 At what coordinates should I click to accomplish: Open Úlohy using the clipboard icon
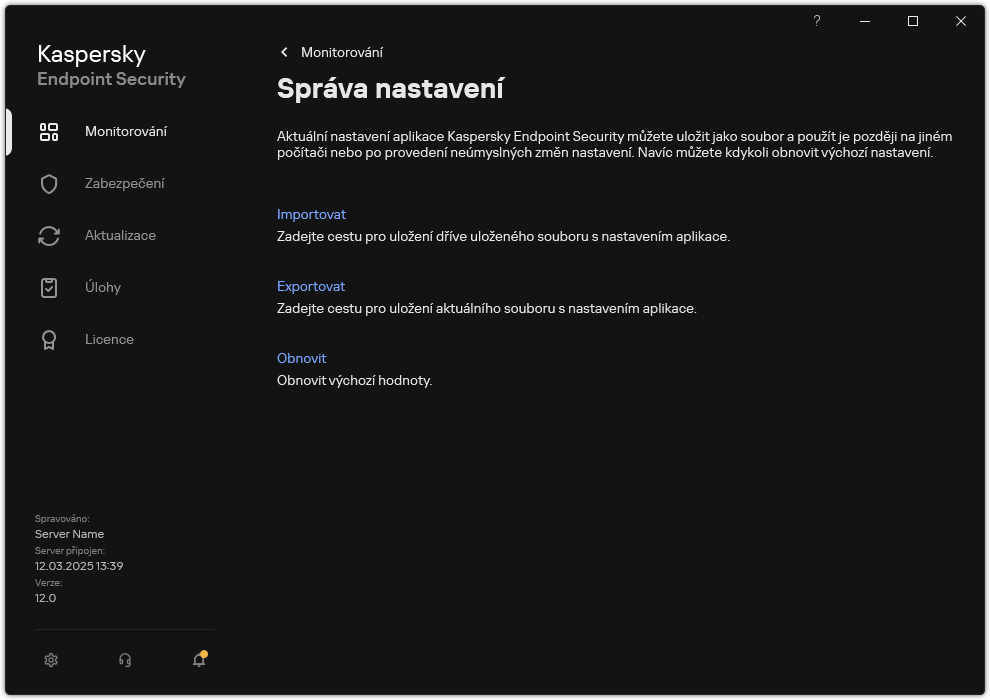click(x=49, y=287)
